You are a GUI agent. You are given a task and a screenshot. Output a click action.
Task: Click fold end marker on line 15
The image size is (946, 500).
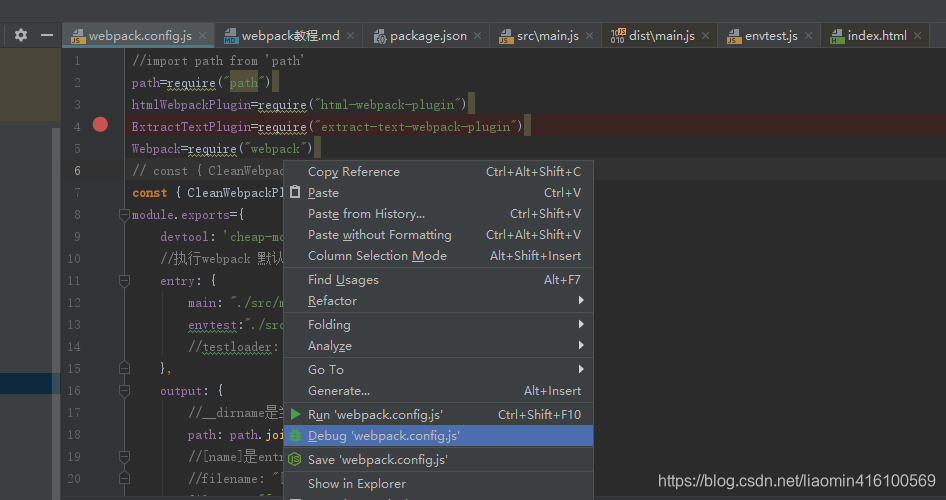point(124,368)
